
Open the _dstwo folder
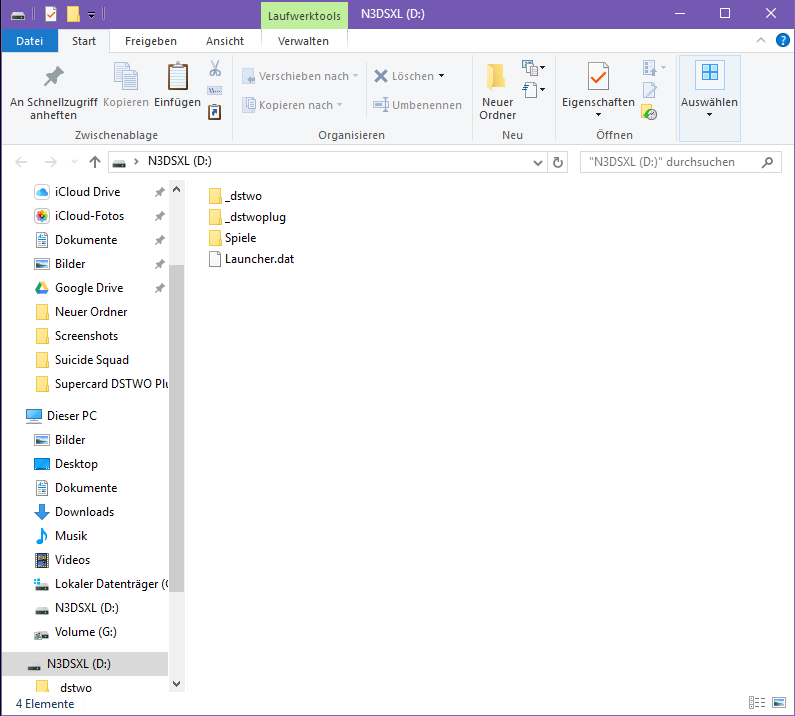(235, 196)
